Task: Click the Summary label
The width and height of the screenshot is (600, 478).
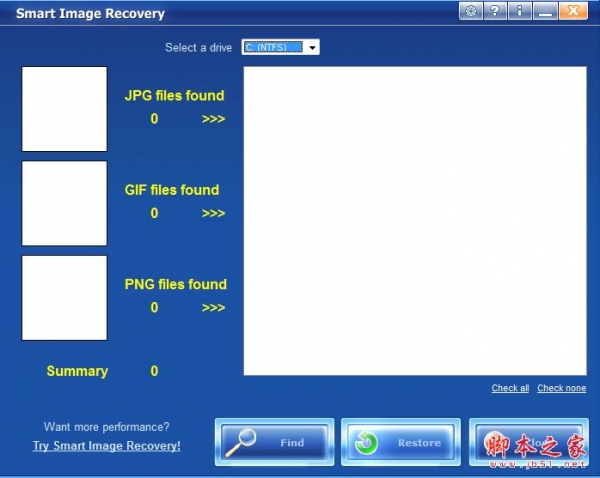Action: 77,371
